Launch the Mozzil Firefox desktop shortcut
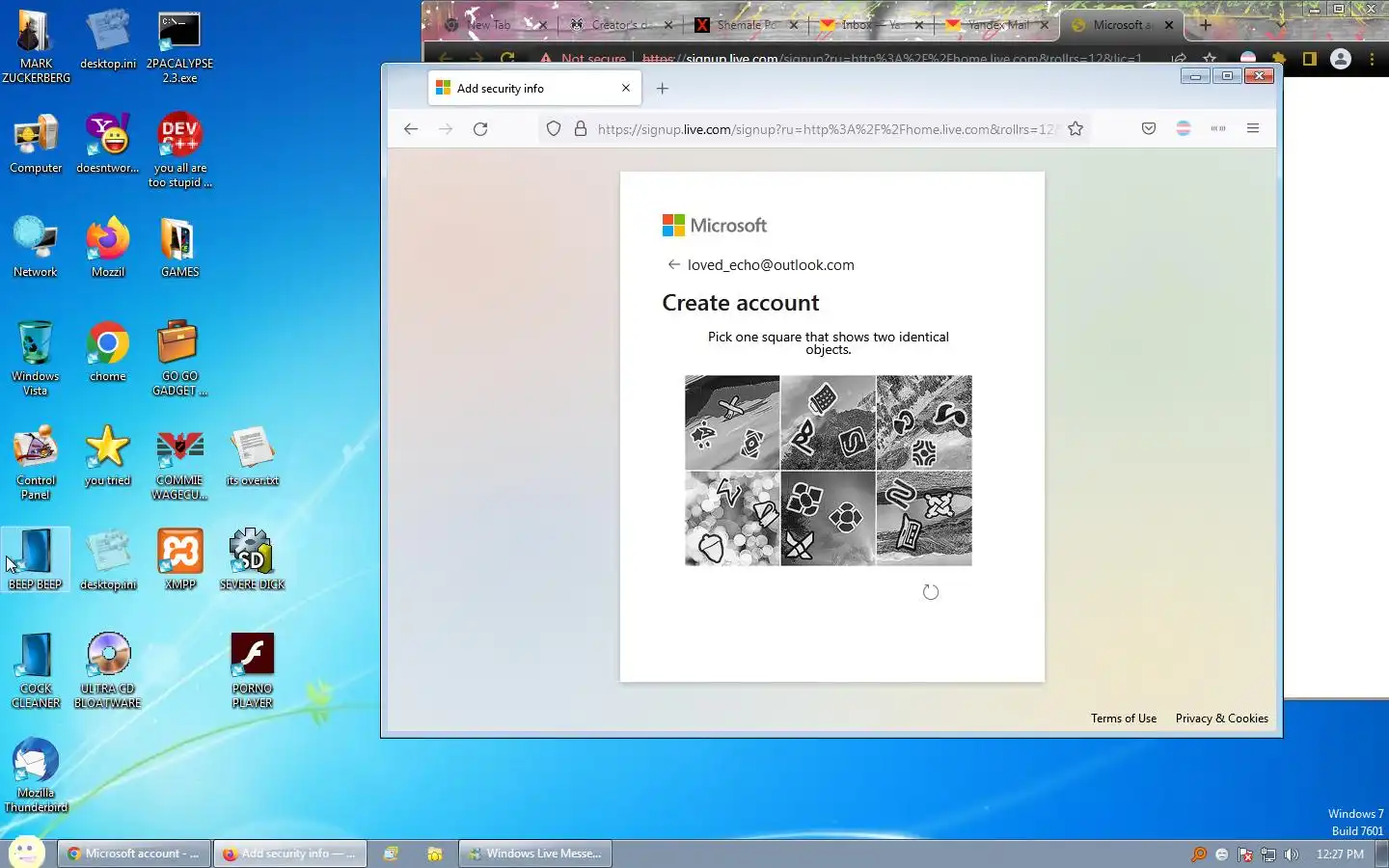Viewport: 1389px width, 868px height. tap(108, 248)
